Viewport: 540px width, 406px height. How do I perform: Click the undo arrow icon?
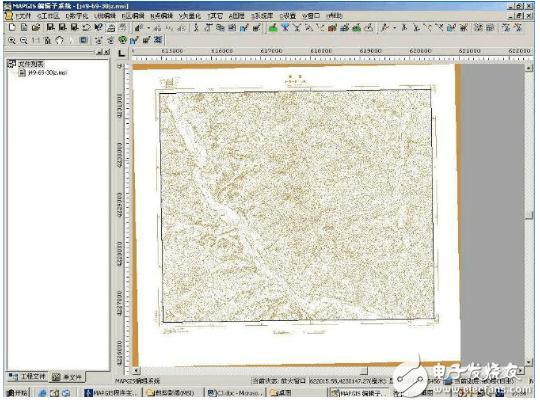87,28
